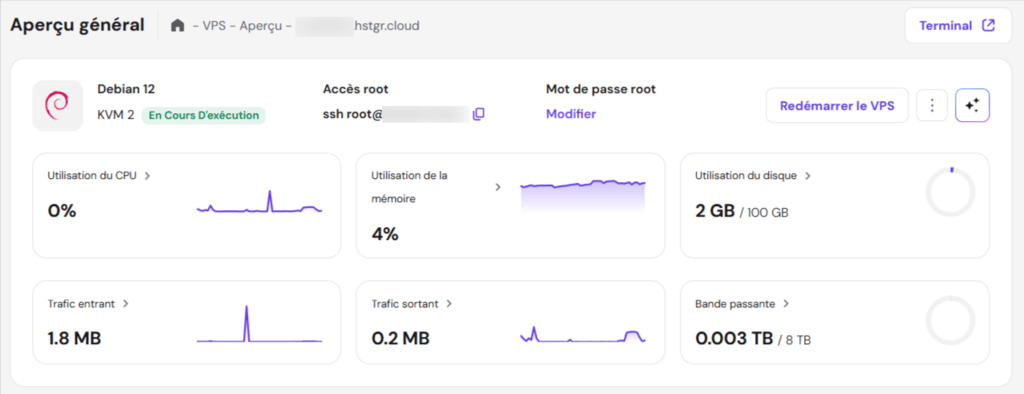Click the hstgr.cloud breadcrumb hostname

click(x=386, y=25)
